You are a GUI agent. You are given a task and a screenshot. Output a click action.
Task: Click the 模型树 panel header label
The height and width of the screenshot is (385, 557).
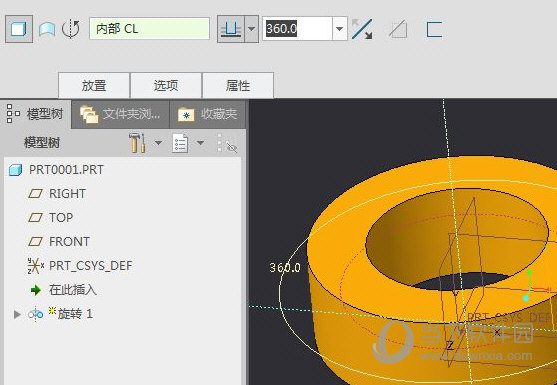(x=42, y=143)
